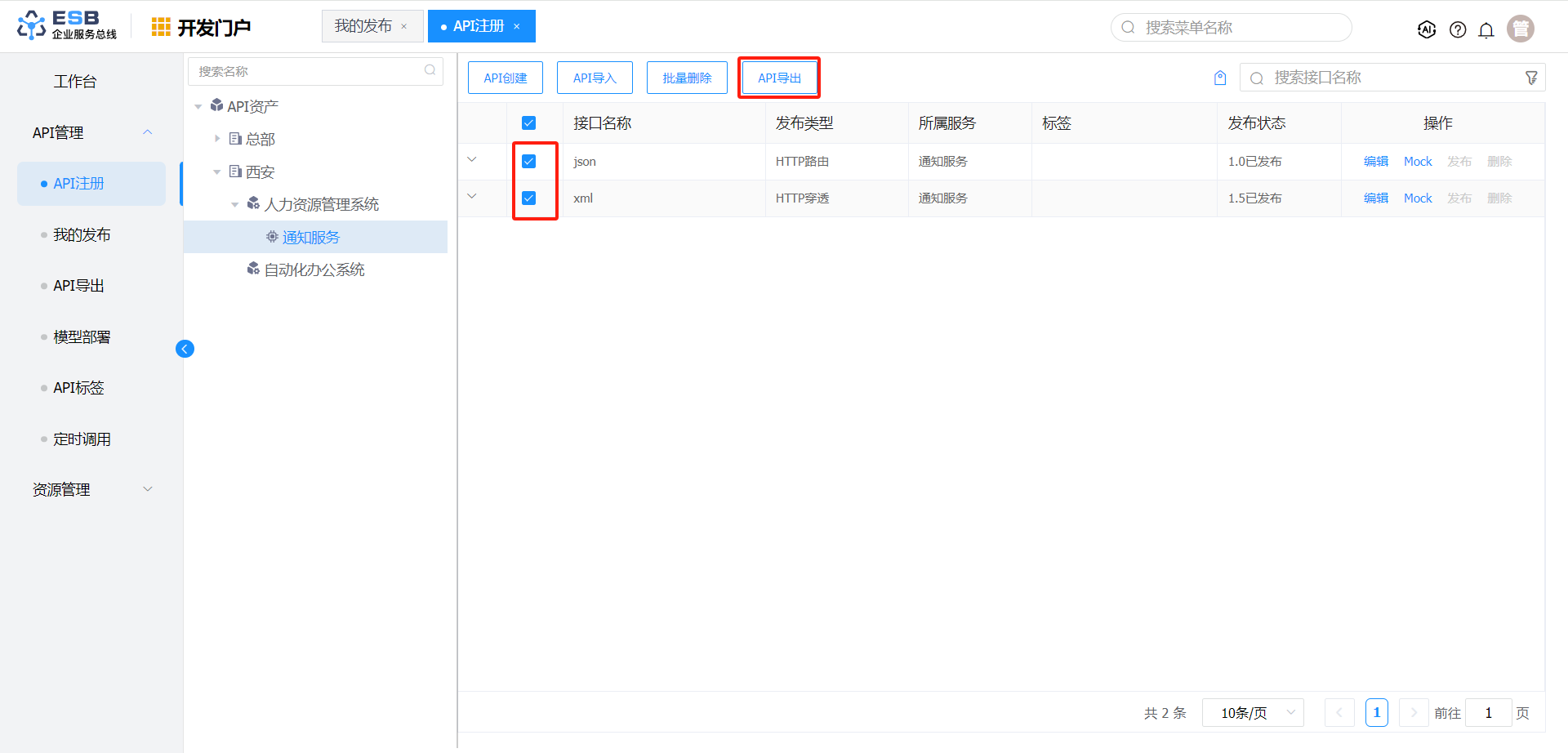Expand the json row details chevron
This screenshot has height=753, width=1568.
tap(472, 160)
